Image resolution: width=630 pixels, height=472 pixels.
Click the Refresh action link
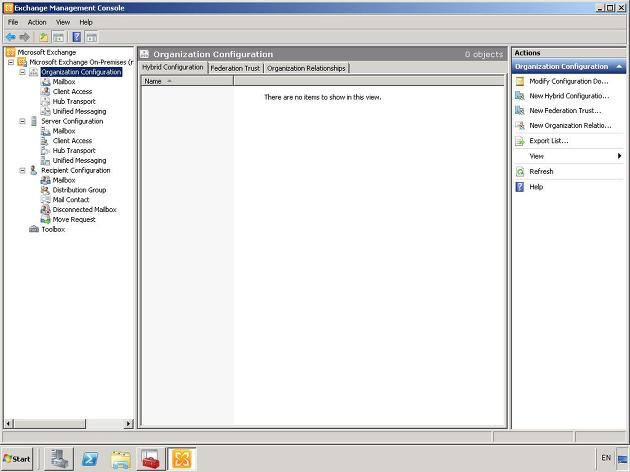point(541,172)
